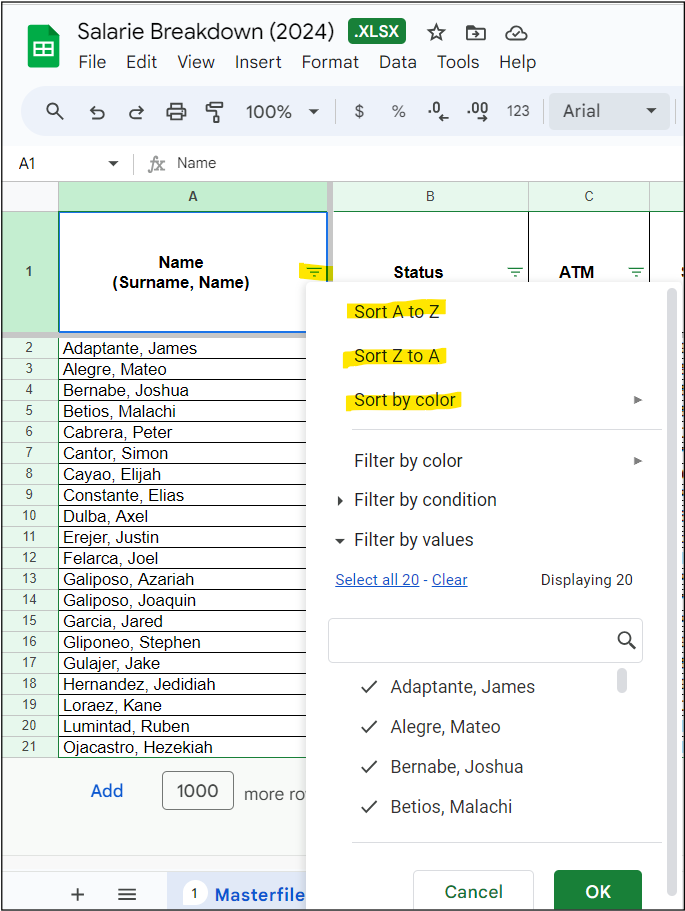This screenshot has height=911, width=685.
Task: Click the filter icon in Name column
Action: coord(314,271)
